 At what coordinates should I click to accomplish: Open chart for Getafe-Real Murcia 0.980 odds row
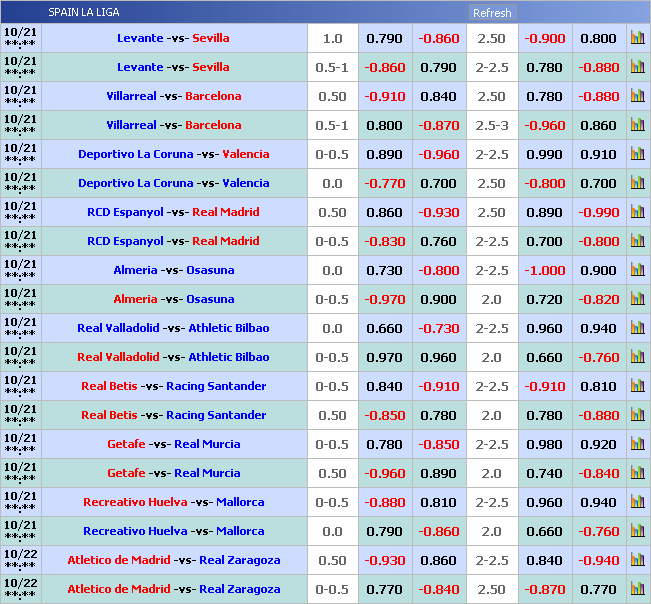637,444
